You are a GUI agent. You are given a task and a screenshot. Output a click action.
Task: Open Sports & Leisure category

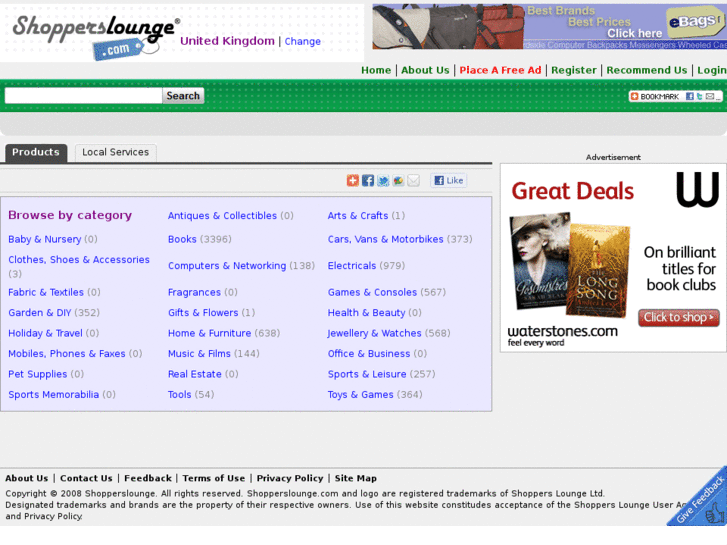pos(367,374)
